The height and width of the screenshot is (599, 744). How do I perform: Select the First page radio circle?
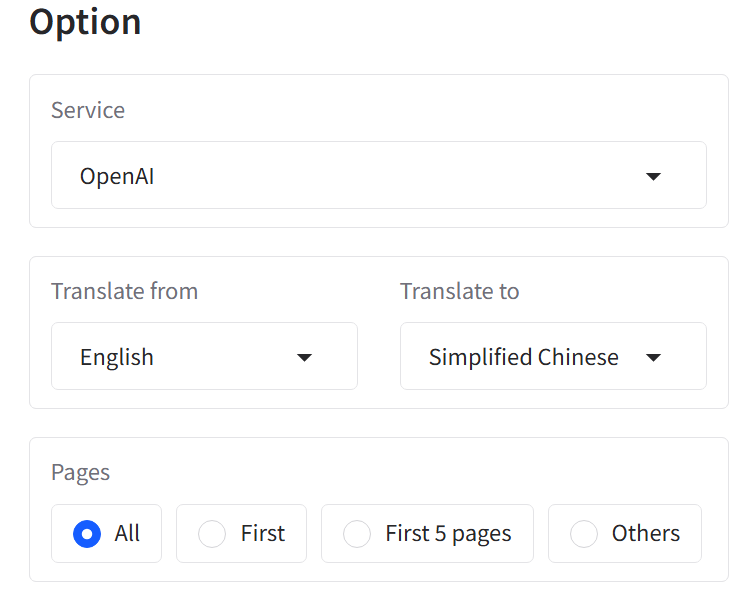[x=212, y=534]
